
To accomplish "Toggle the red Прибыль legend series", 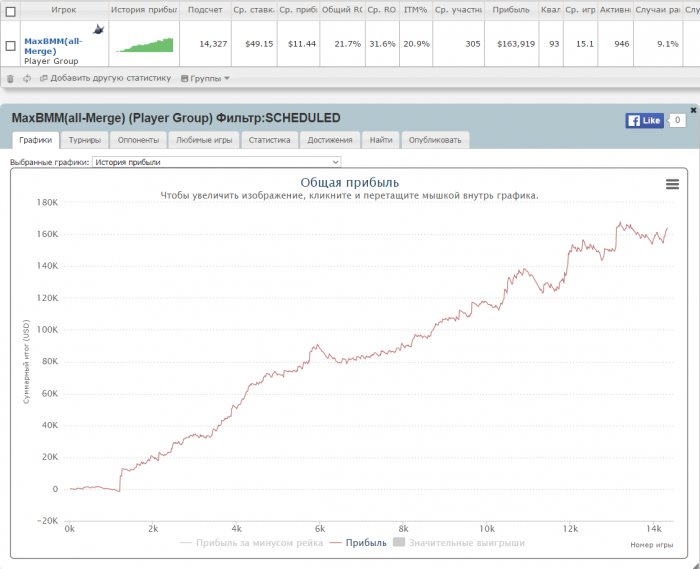I will [x=358, y=543].
